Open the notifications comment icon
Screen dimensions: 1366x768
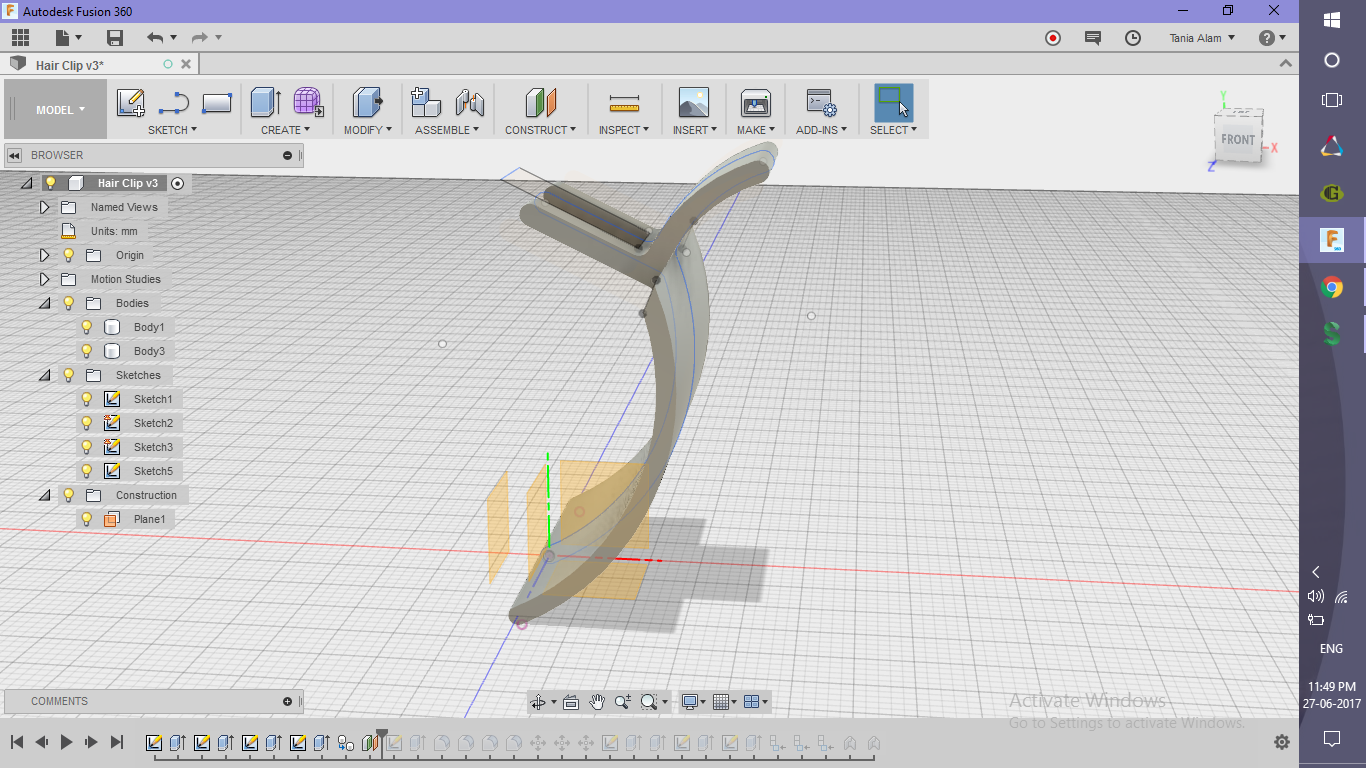coord(1093,38)
